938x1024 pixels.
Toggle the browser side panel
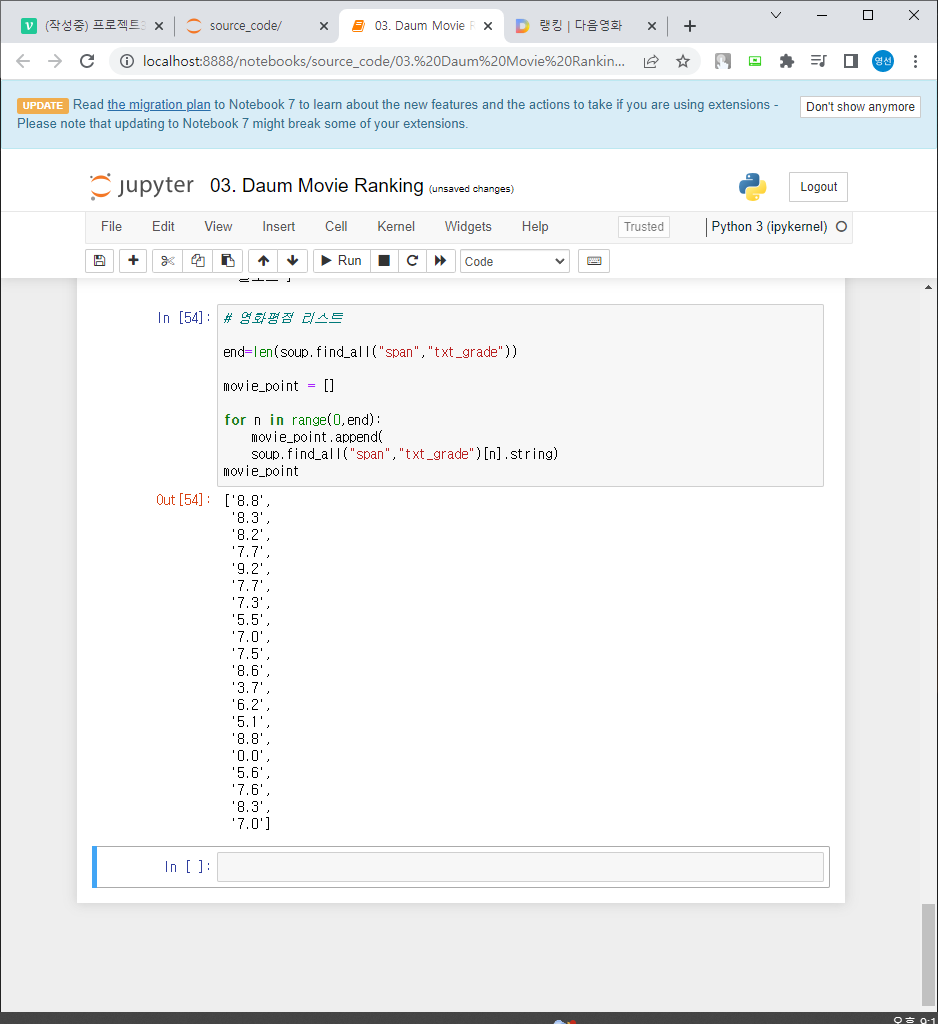pyautogui.click(x=850, y=61)
